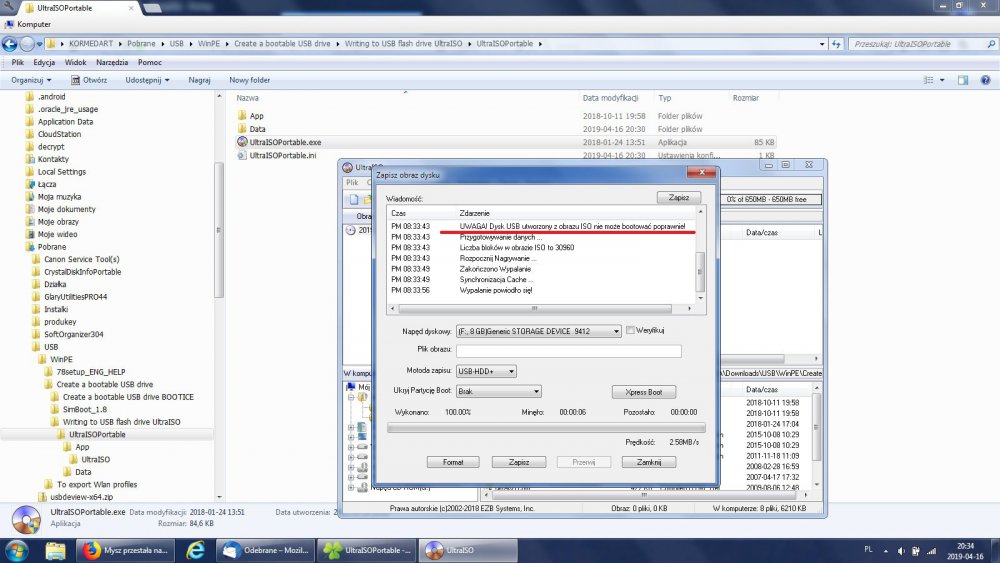
Task: Open the Napęd dyskowy drive dropdown
Action: click(538, 331)
